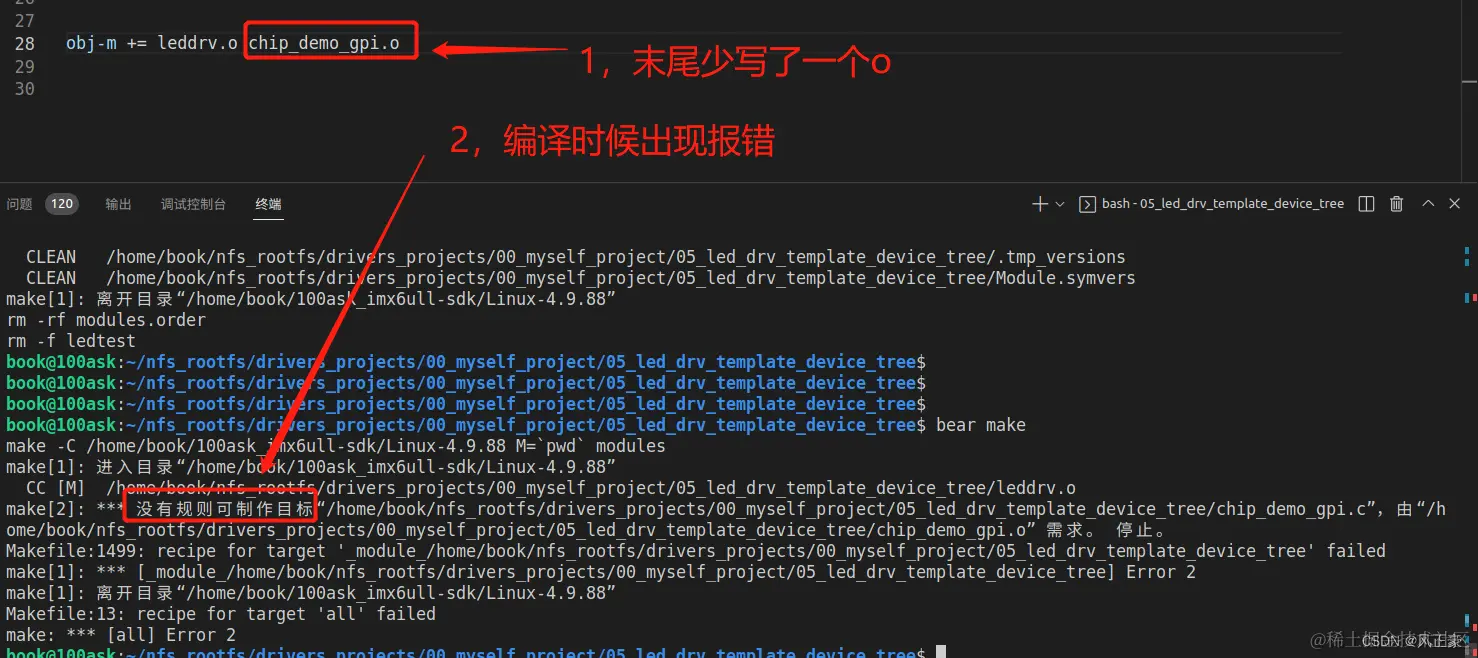Close the panel using the X icon
1478x658 pixels.
pos(1454,203)
